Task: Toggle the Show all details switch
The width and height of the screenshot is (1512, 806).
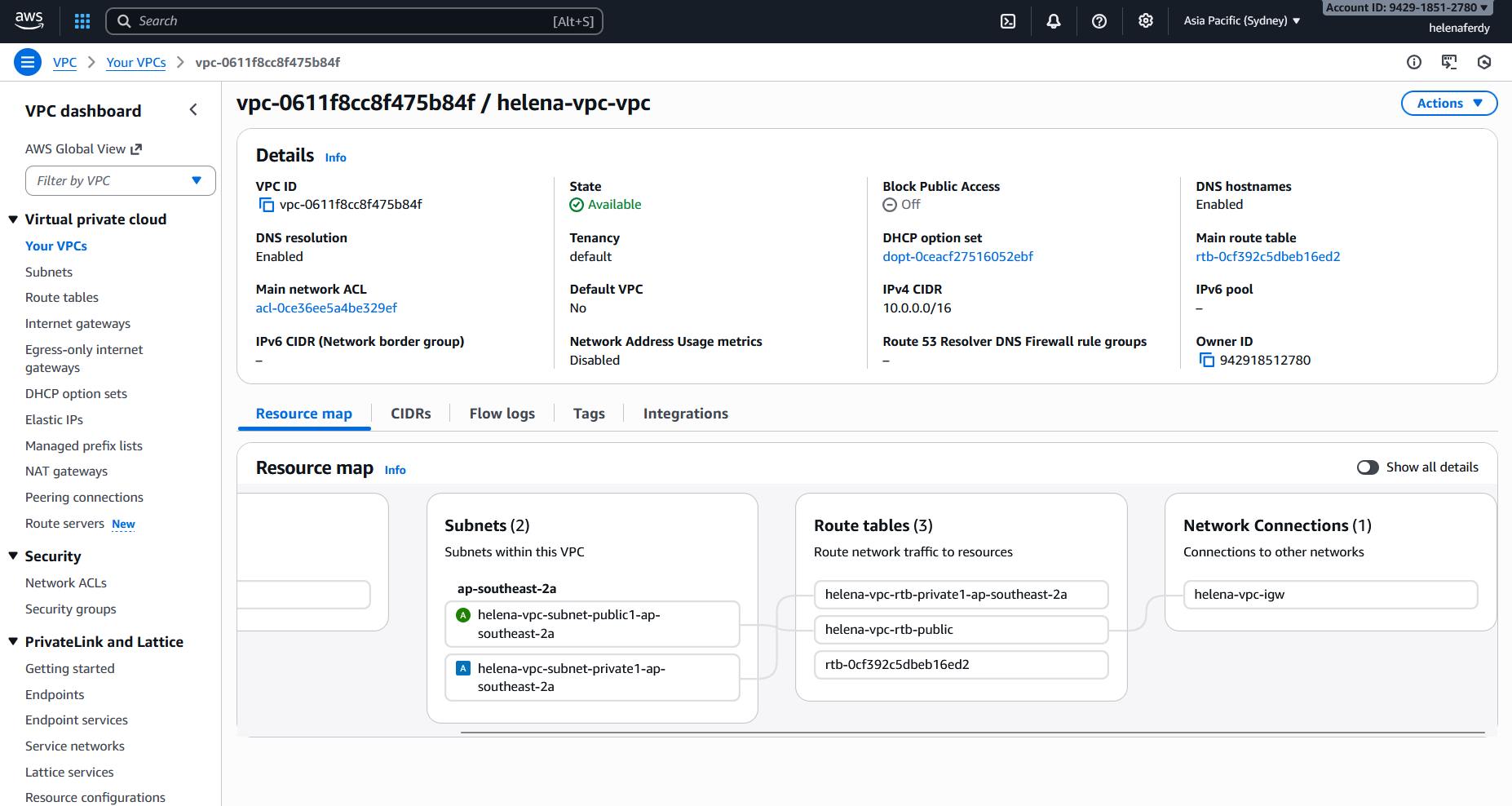Action: click(x=1368, y=467)
